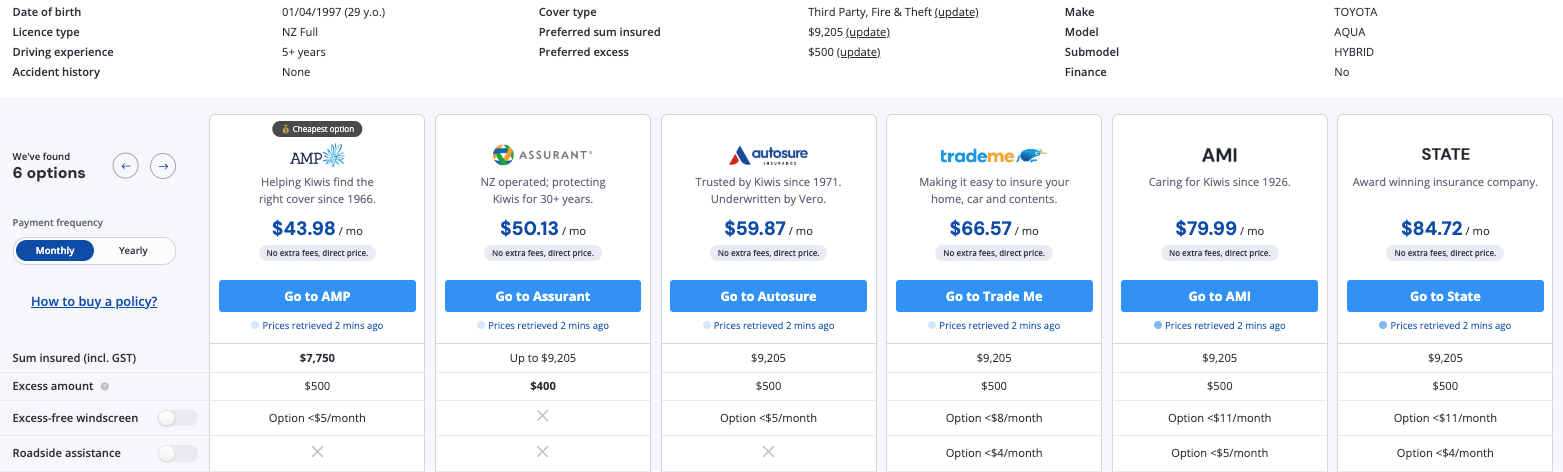This screenshot has height=472, width=1563.
Task: Click the next options right arrow
Action: 163,166
